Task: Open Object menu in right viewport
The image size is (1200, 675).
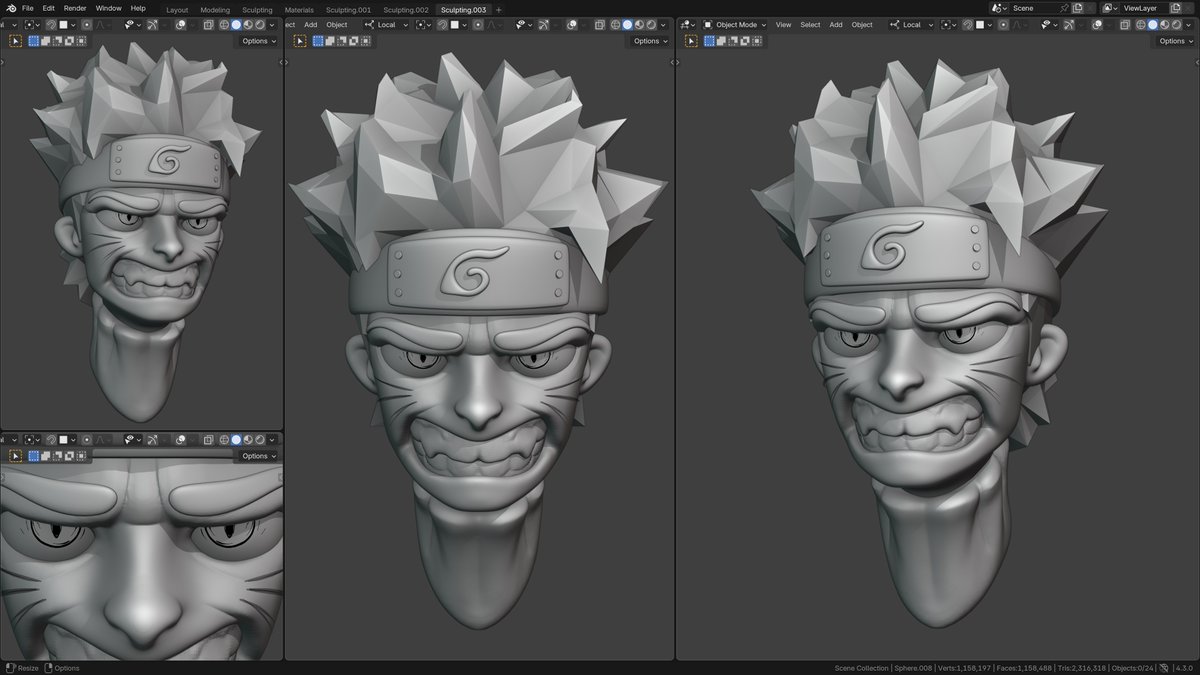Action: tap(862, 25)
